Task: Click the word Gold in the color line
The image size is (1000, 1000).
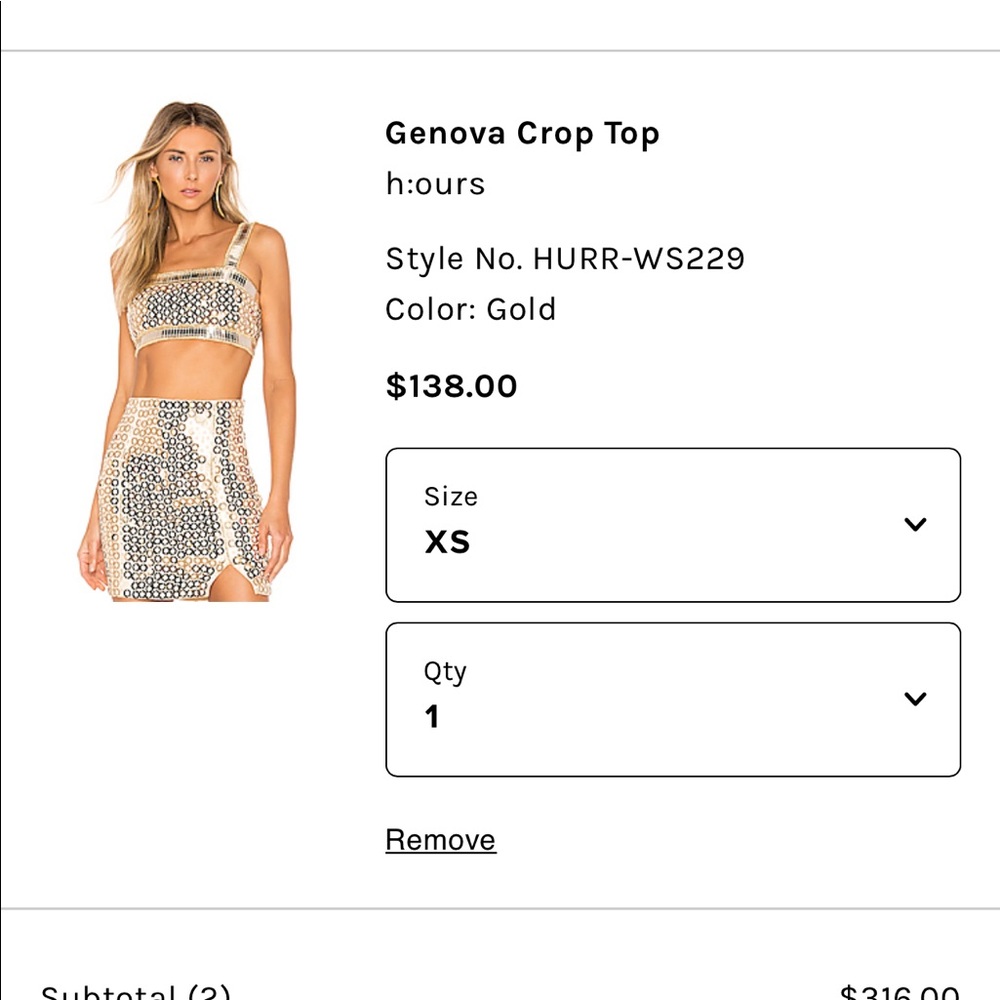Action: coord(521,309)
